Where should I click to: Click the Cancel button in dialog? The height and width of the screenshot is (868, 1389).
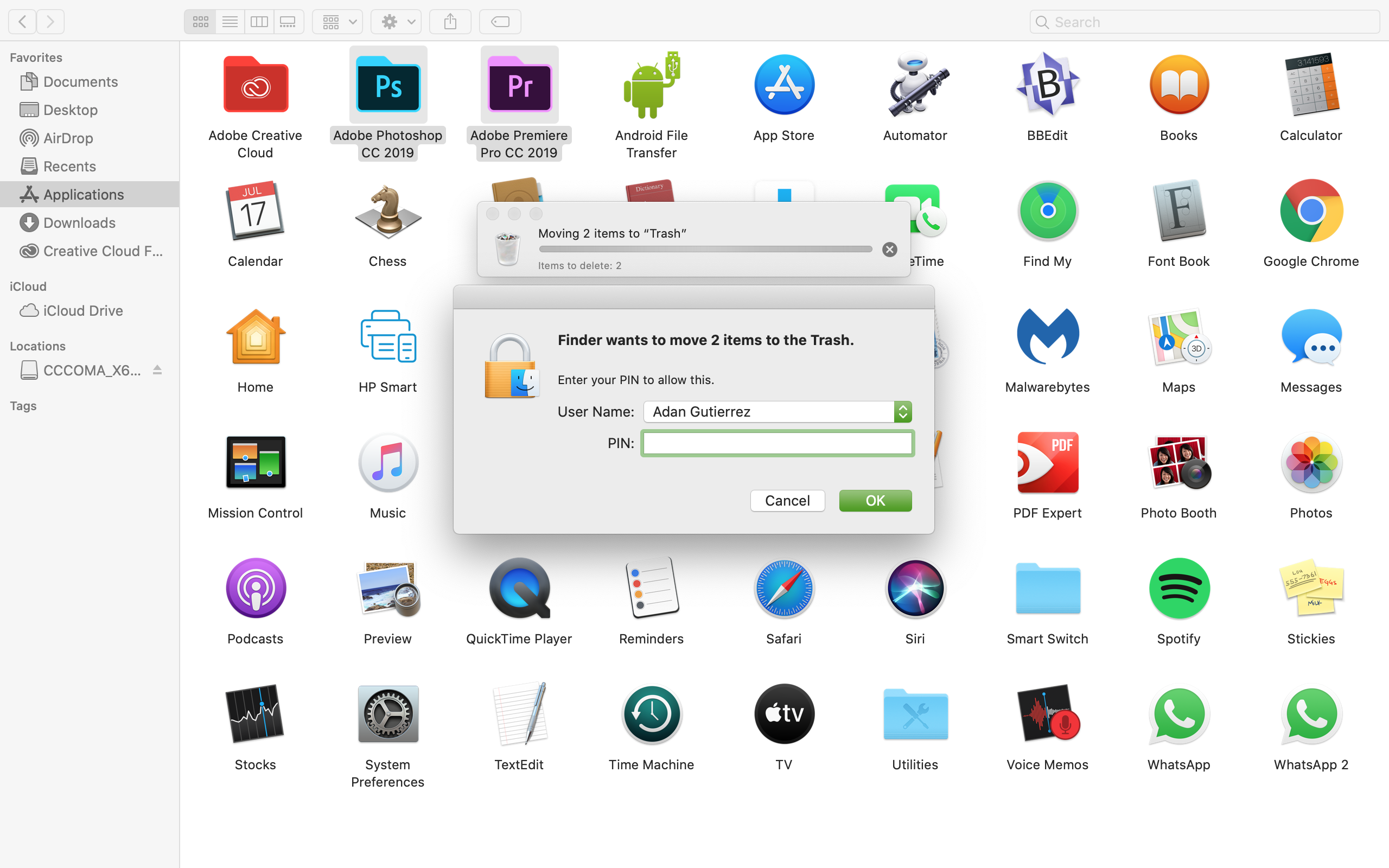click(787, 501)
